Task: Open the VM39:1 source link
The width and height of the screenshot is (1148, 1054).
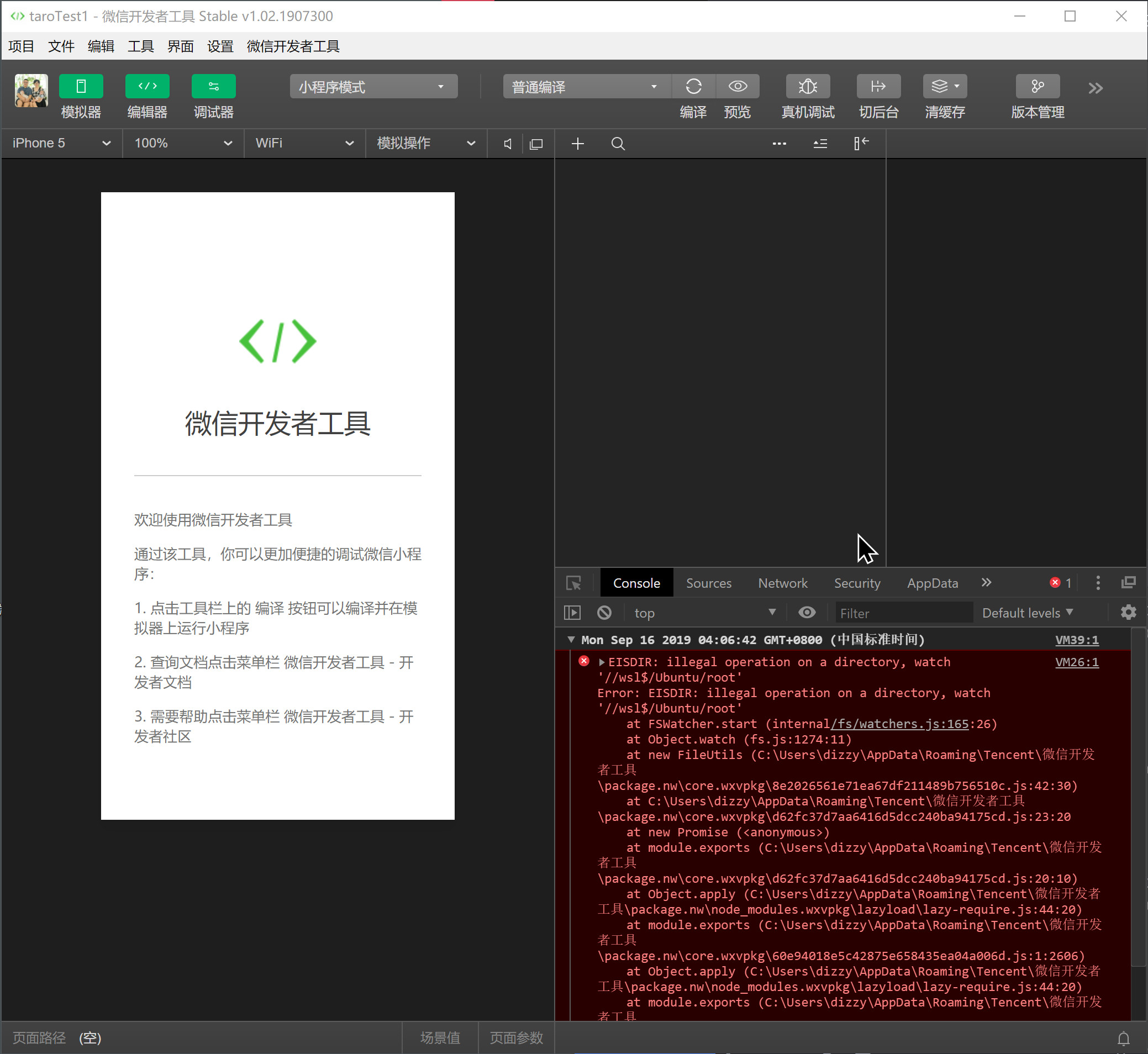Action: (x=1077, y=640)
